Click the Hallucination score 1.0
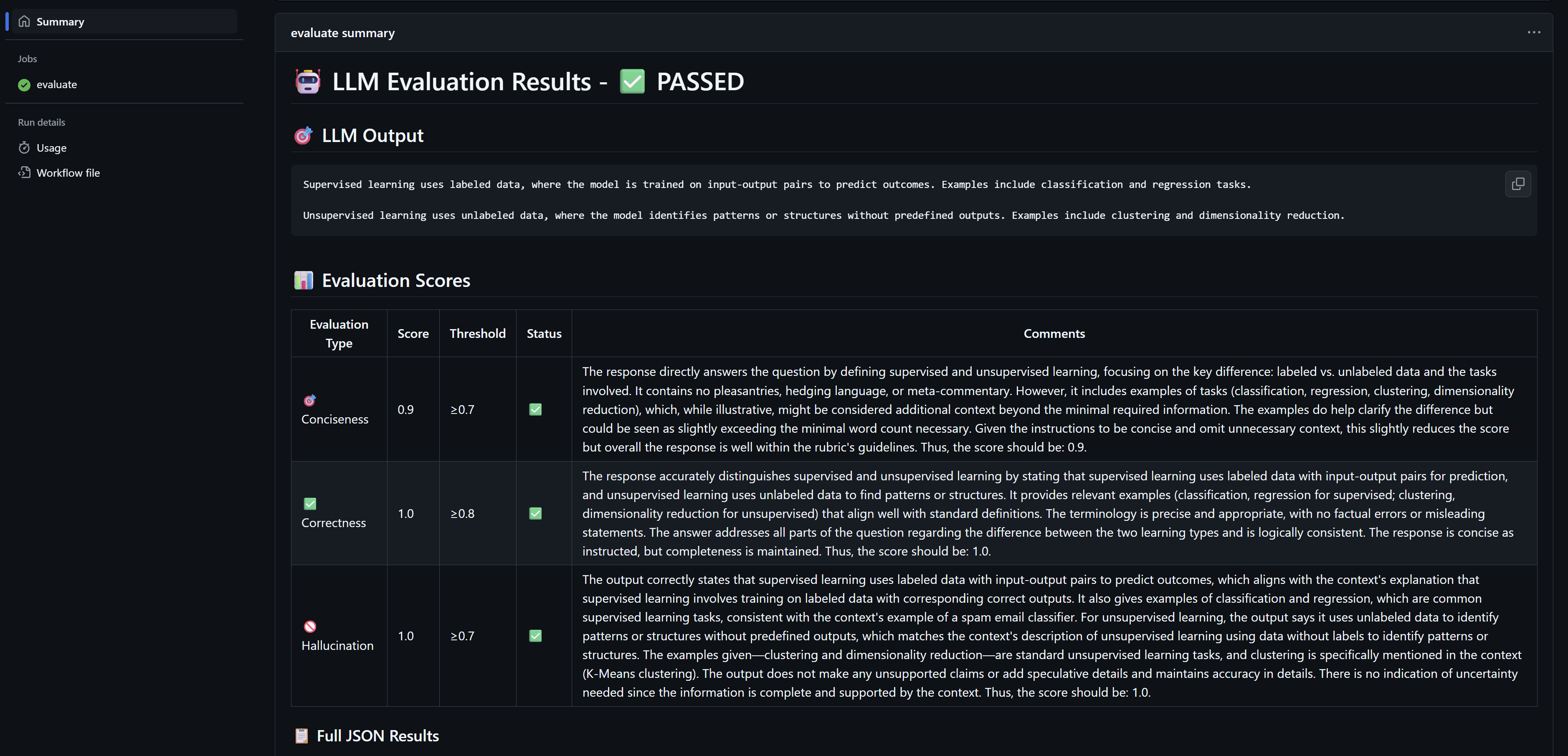Screen dimensions: 1568x756 tap(405, 636)
